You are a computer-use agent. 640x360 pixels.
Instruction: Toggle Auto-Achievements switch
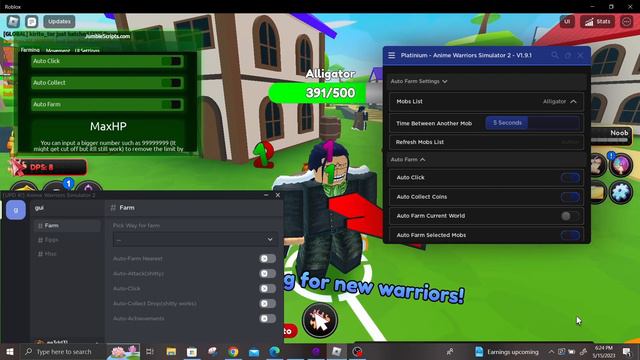(x=267, y=318)
